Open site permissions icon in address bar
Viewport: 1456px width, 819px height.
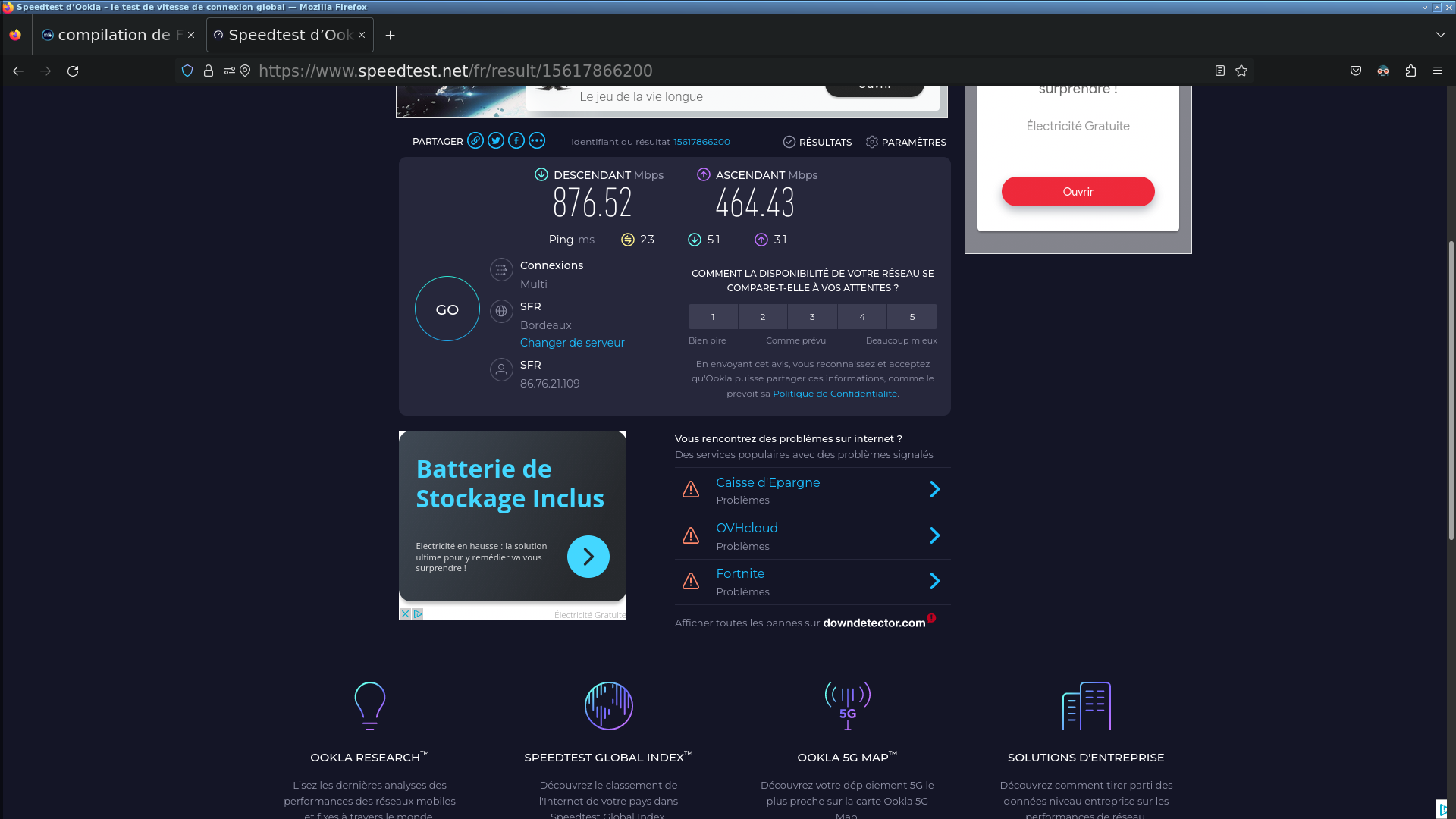(x=229, y=71)
